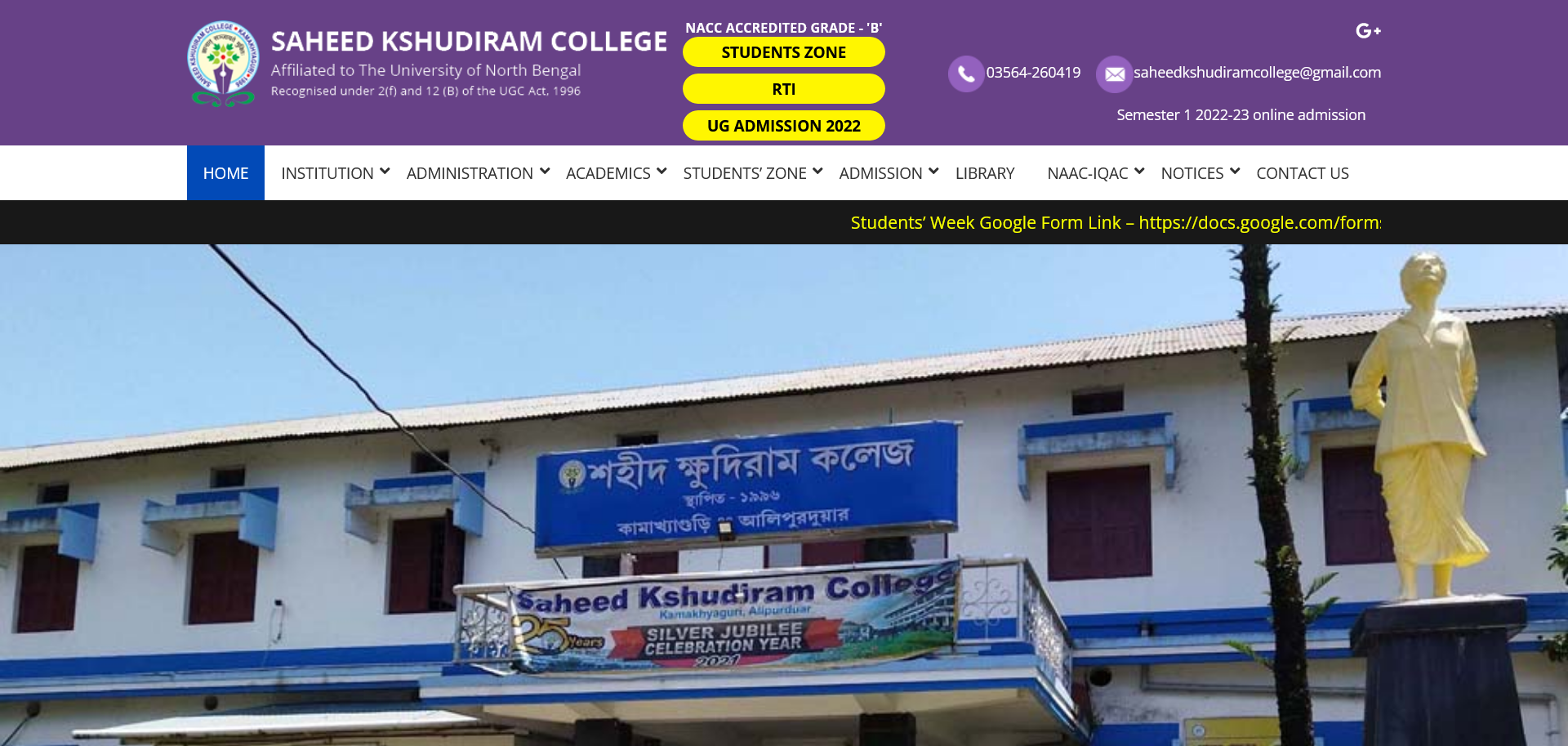Open the Students' Zone chevron

click(x=817, y=172)
